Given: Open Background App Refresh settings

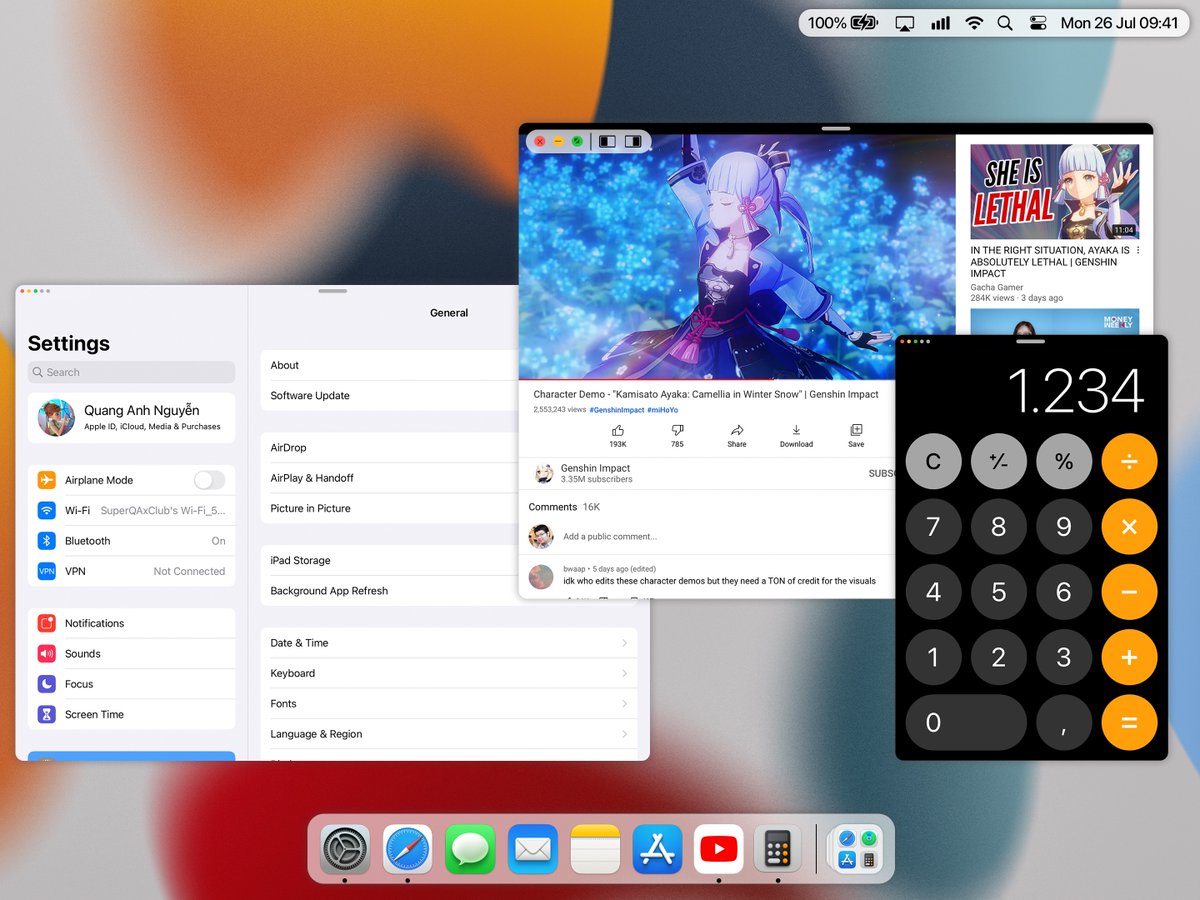Looking at the screenshot, I should point(390,591).
